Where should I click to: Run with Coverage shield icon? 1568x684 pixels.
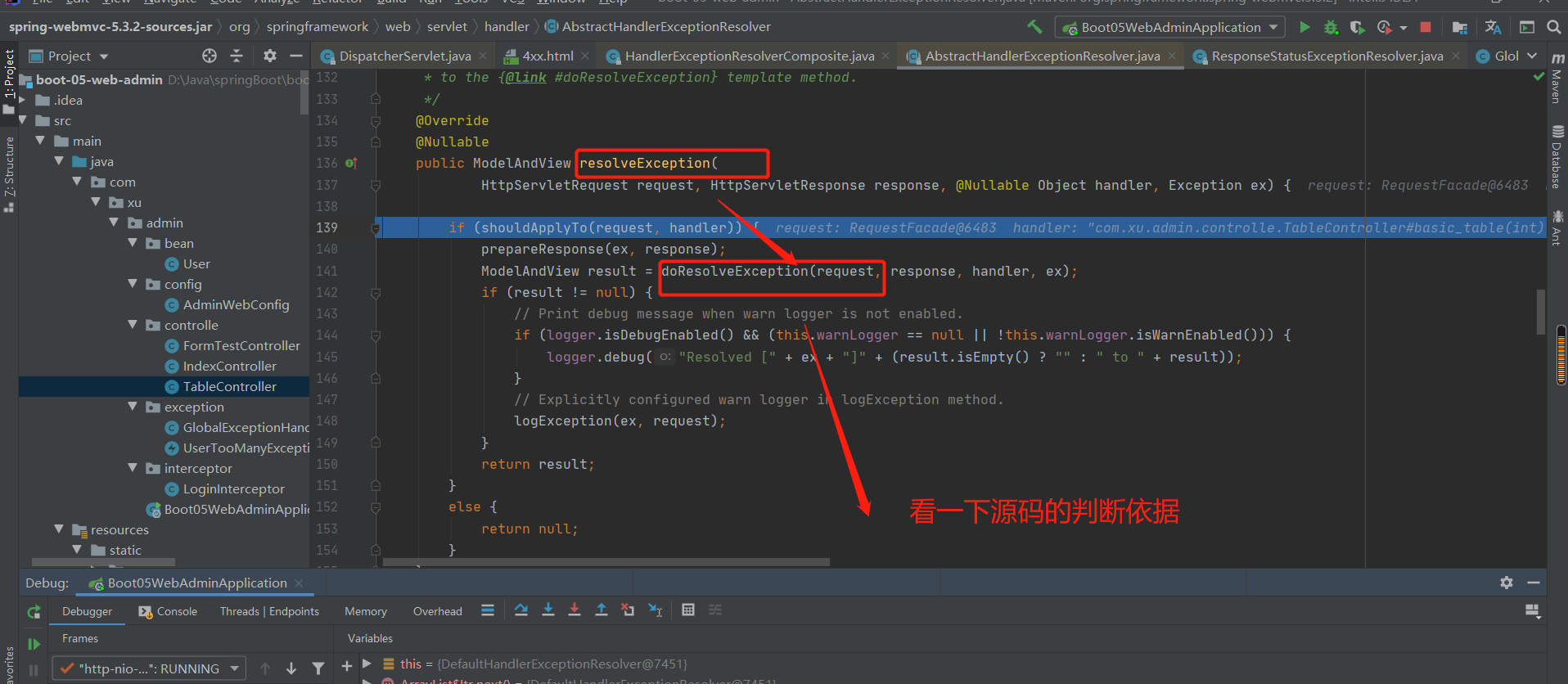[x=1358, y=27]
